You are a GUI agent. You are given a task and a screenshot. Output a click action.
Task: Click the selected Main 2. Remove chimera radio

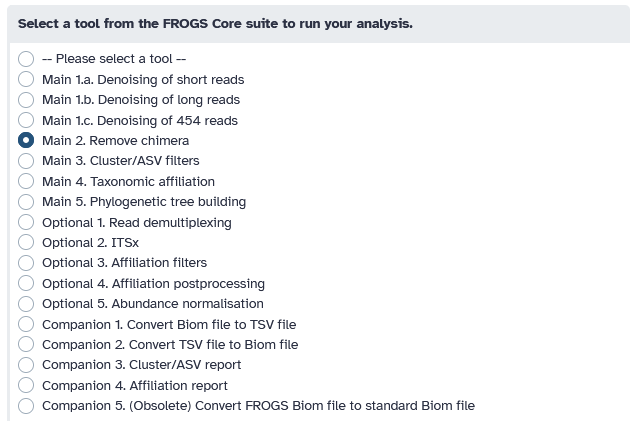(x=26, y=140)
